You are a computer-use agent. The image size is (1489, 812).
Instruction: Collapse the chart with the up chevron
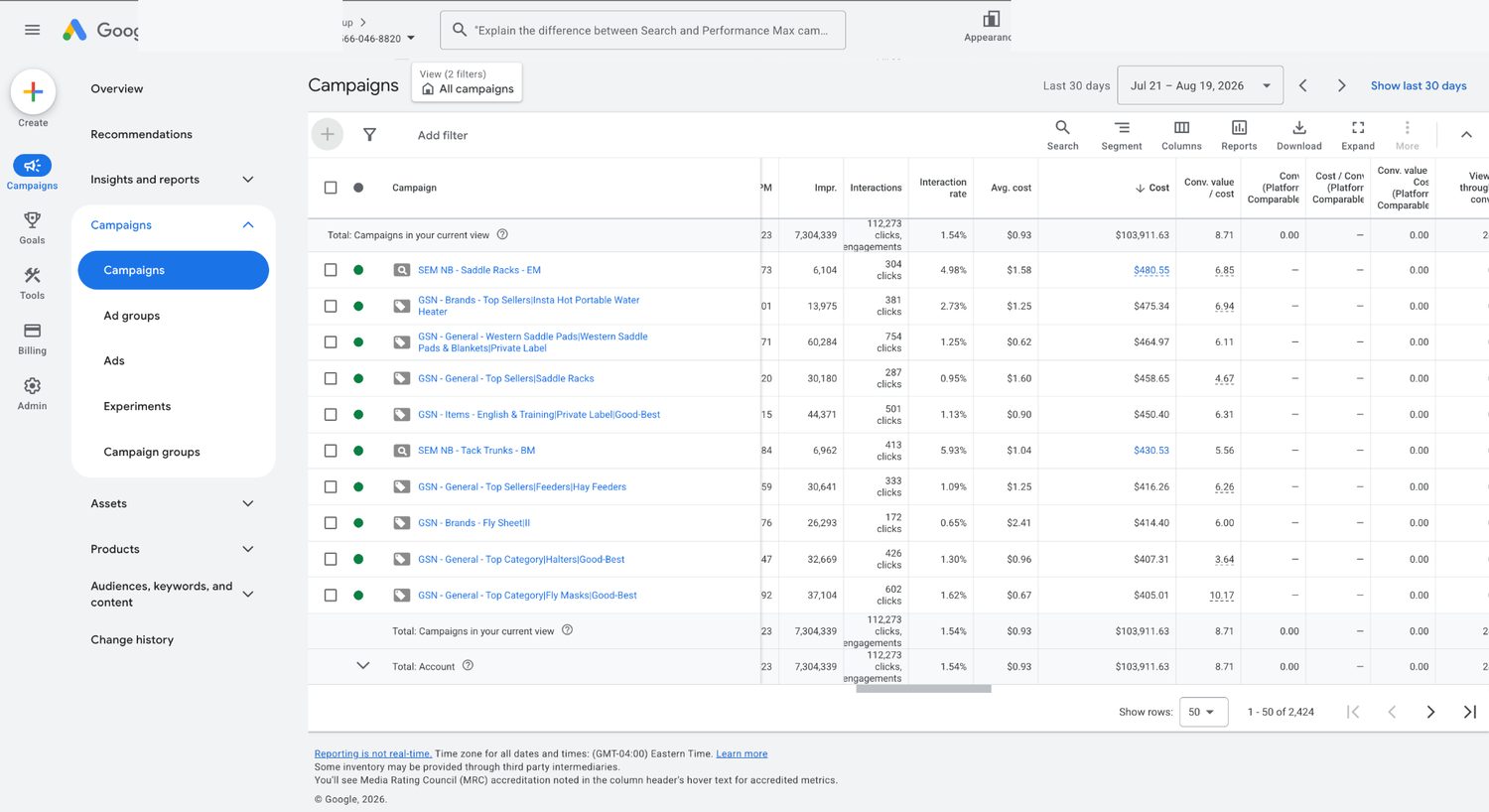pyautogui.click(x=1466, y=135)
